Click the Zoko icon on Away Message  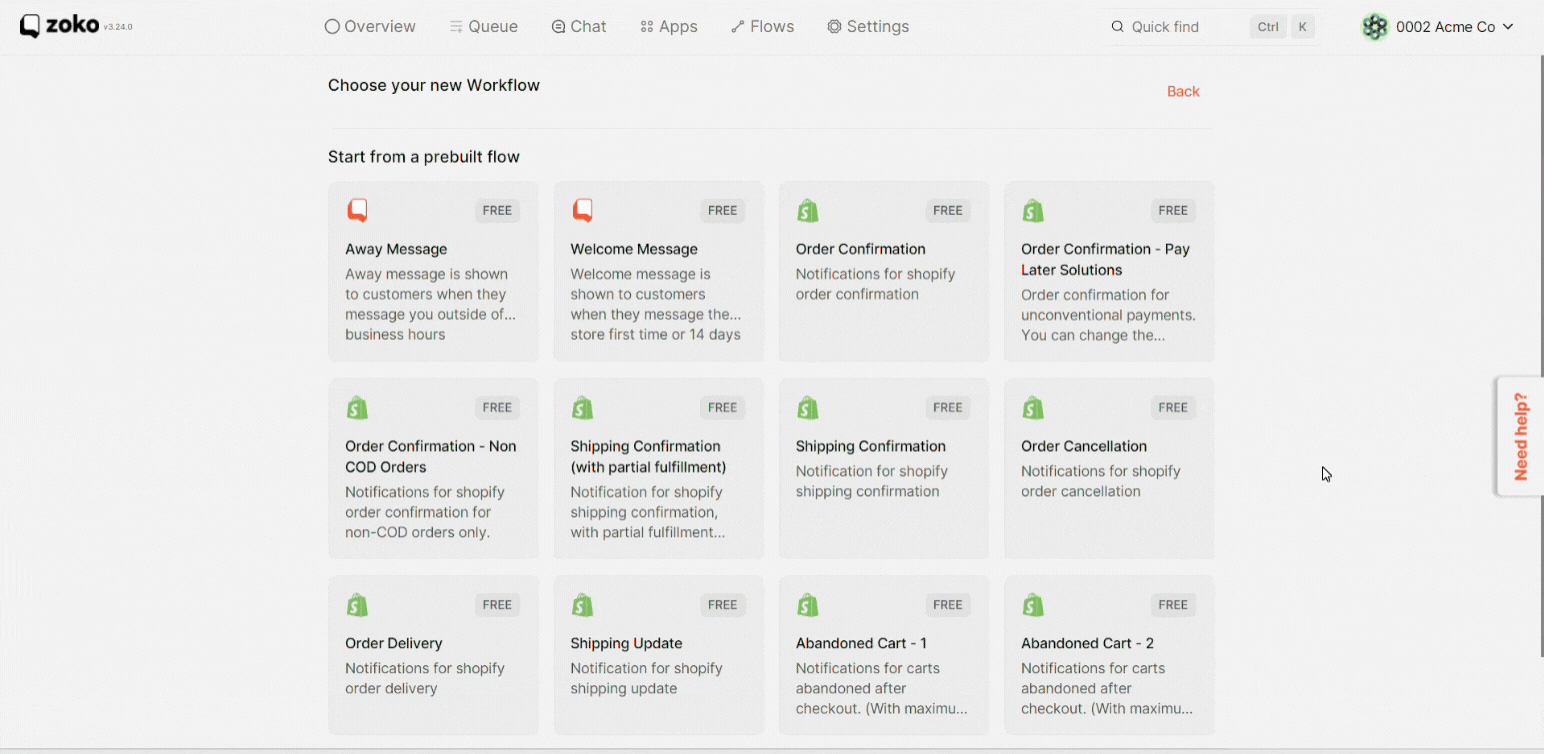357,210
